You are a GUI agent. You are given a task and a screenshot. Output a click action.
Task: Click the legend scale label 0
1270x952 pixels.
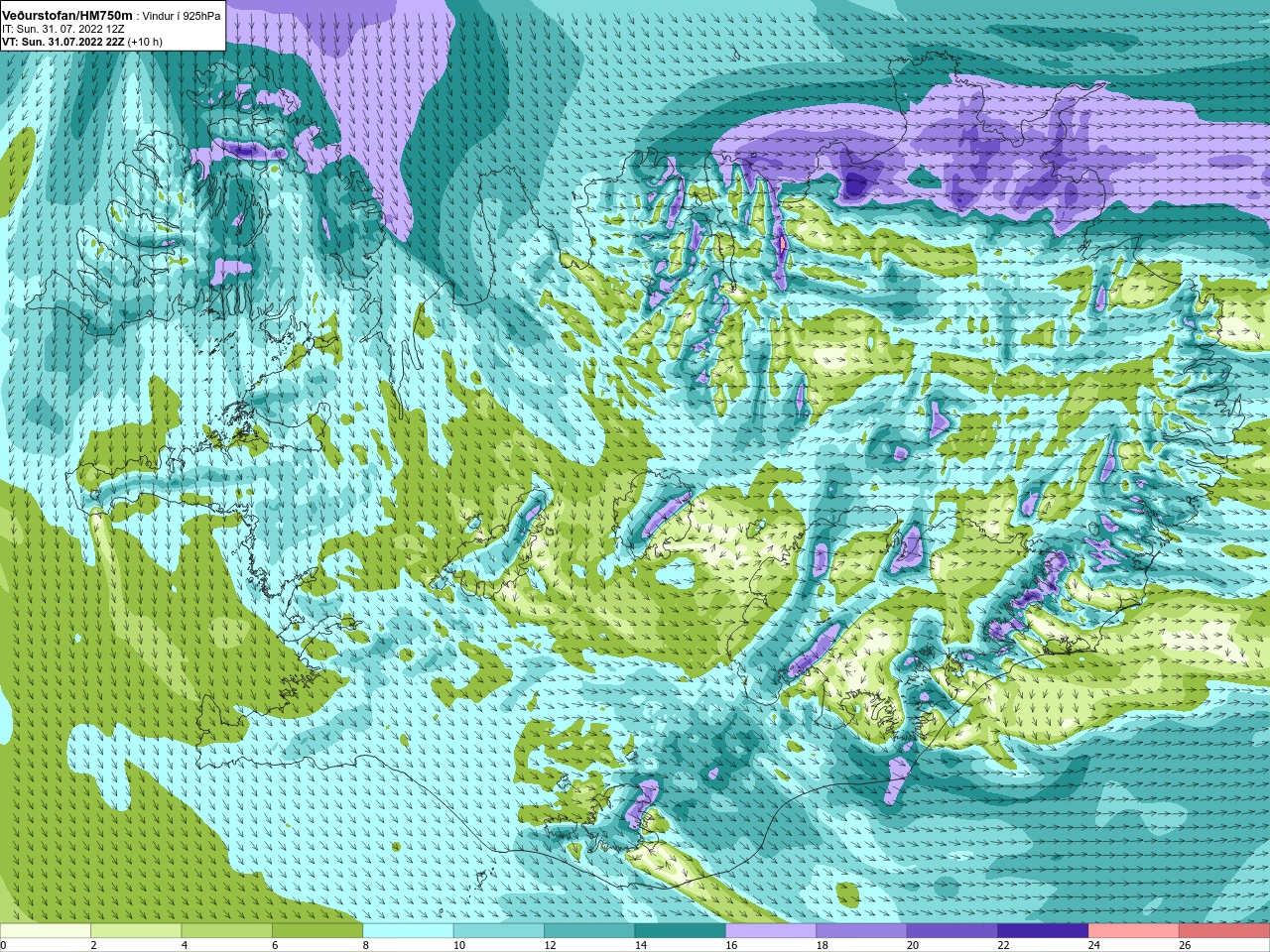pyautogui.click(x=4, y=946)
